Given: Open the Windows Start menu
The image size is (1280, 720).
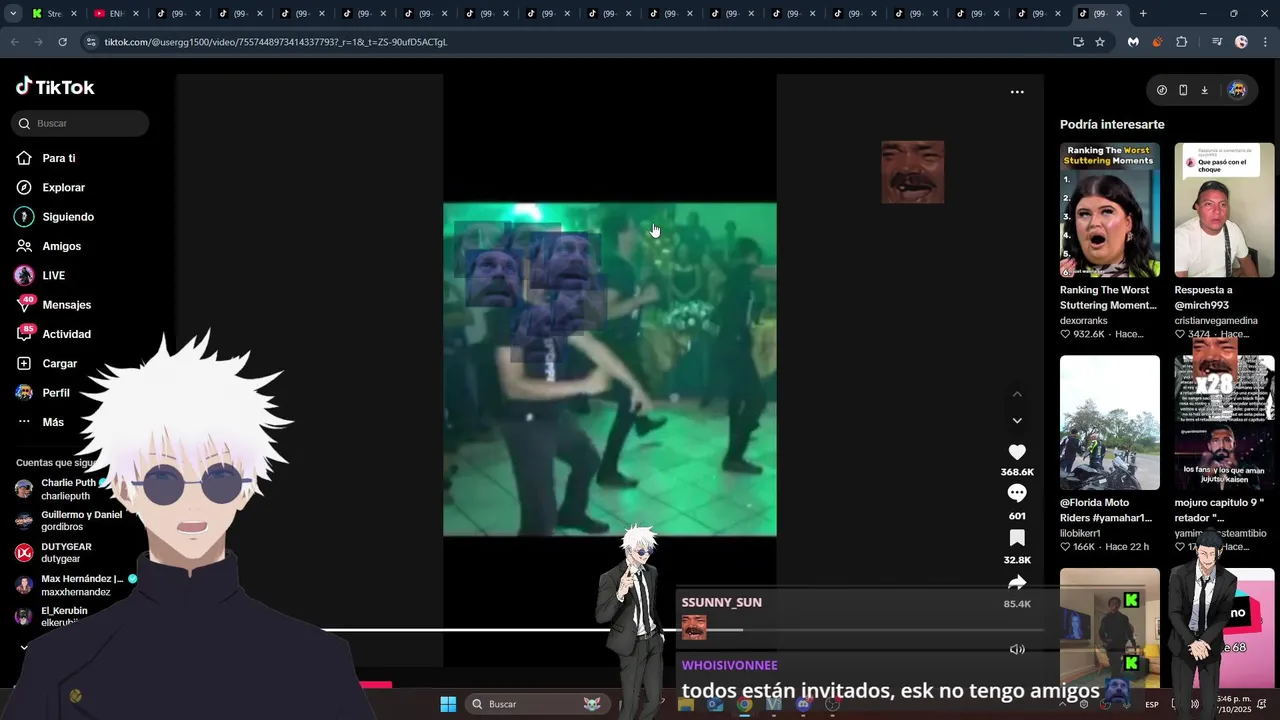Looking at the screenshot, I should pos(448,704).
